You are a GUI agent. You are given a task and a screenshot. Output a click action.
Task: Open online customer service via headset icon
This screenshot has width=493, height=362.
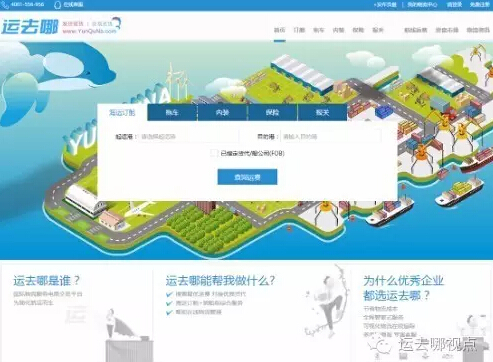57,5
